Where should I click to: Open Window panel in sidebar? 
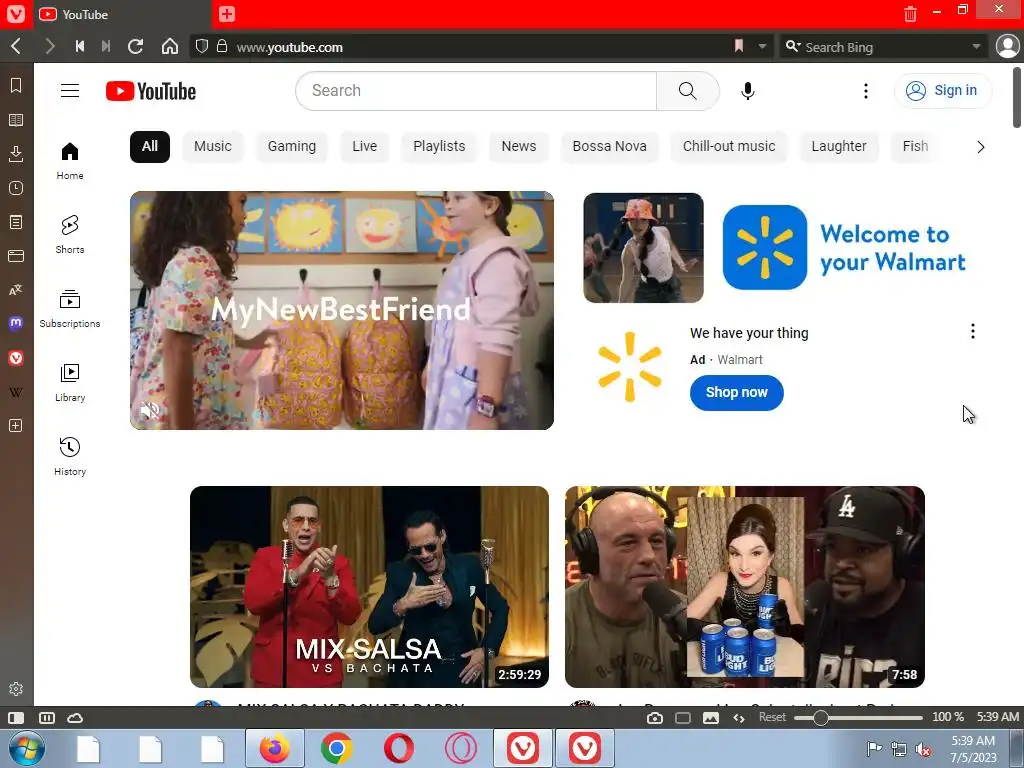pyautogui.click(x=16, y=256)
